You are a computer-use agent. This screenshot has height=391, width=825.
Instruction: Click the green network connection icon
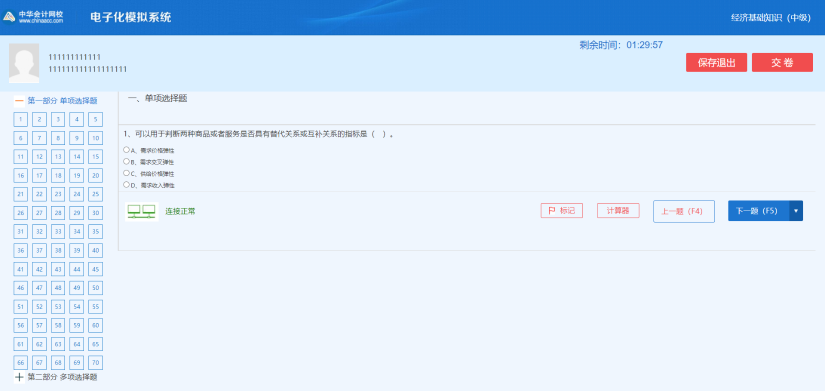tap(142, 212)
